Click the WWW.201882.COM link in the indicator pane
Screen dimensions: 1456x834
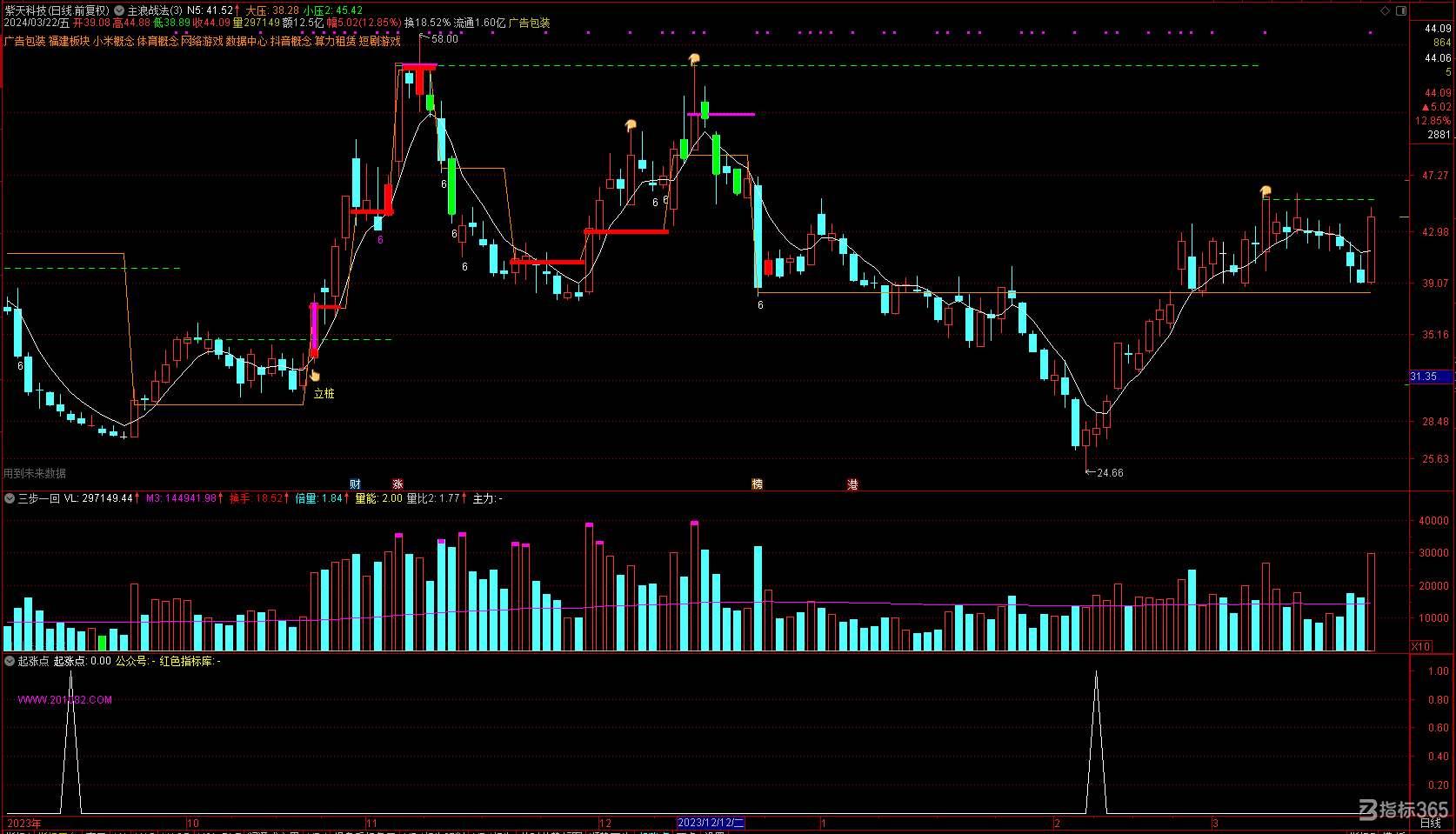pos(65,699)
